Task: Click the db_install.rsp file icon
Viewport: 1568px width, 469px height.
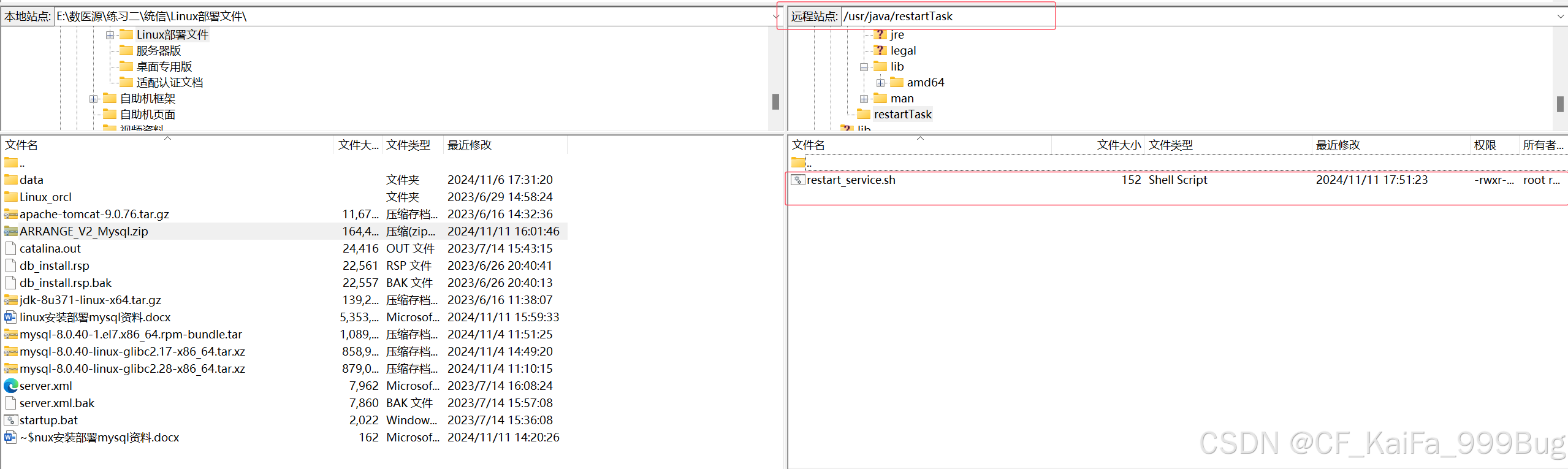Action: pyautogui.click(x=11, y=265)
